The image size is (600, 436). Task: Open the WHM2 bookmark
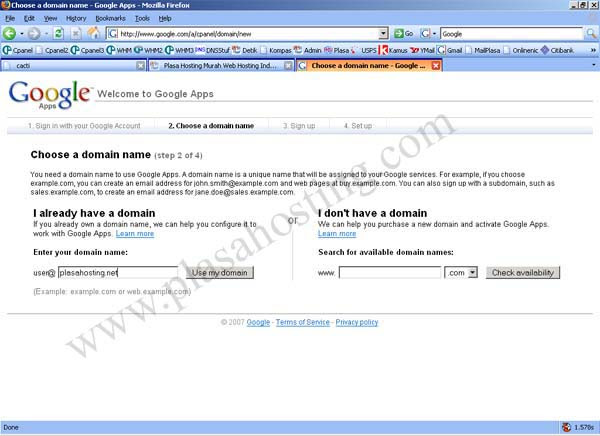pos(149,50)
